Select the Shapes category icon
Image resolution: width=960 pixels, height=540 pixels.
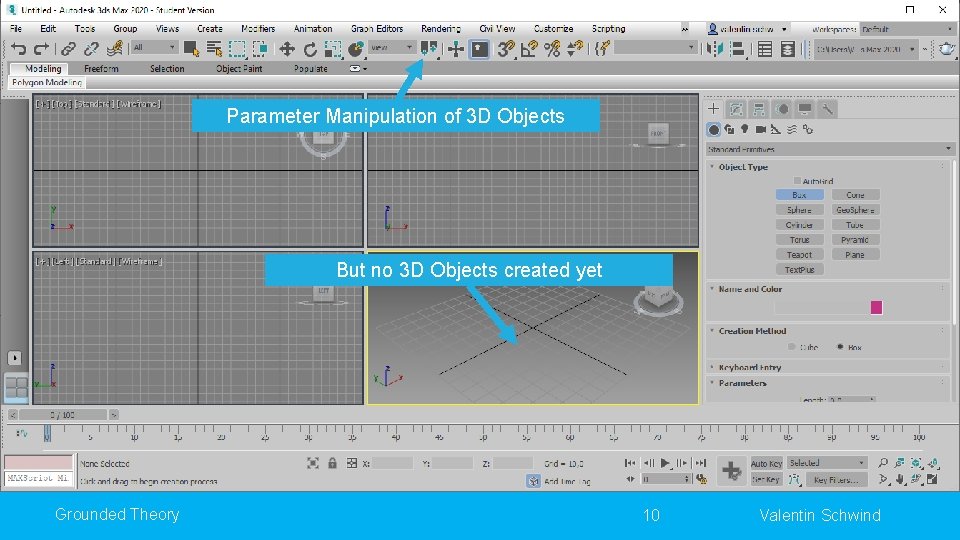[729, 129]
